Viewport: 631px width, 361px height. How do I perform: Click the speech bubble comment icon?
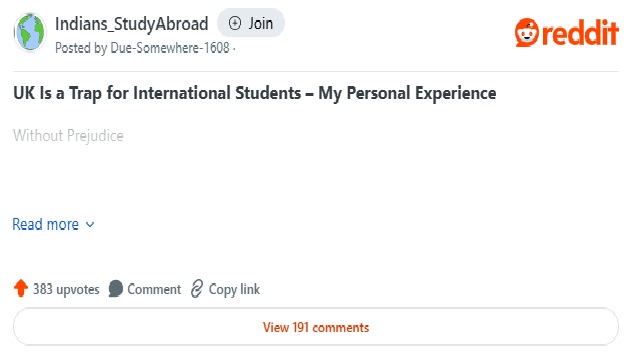[115, 289]
